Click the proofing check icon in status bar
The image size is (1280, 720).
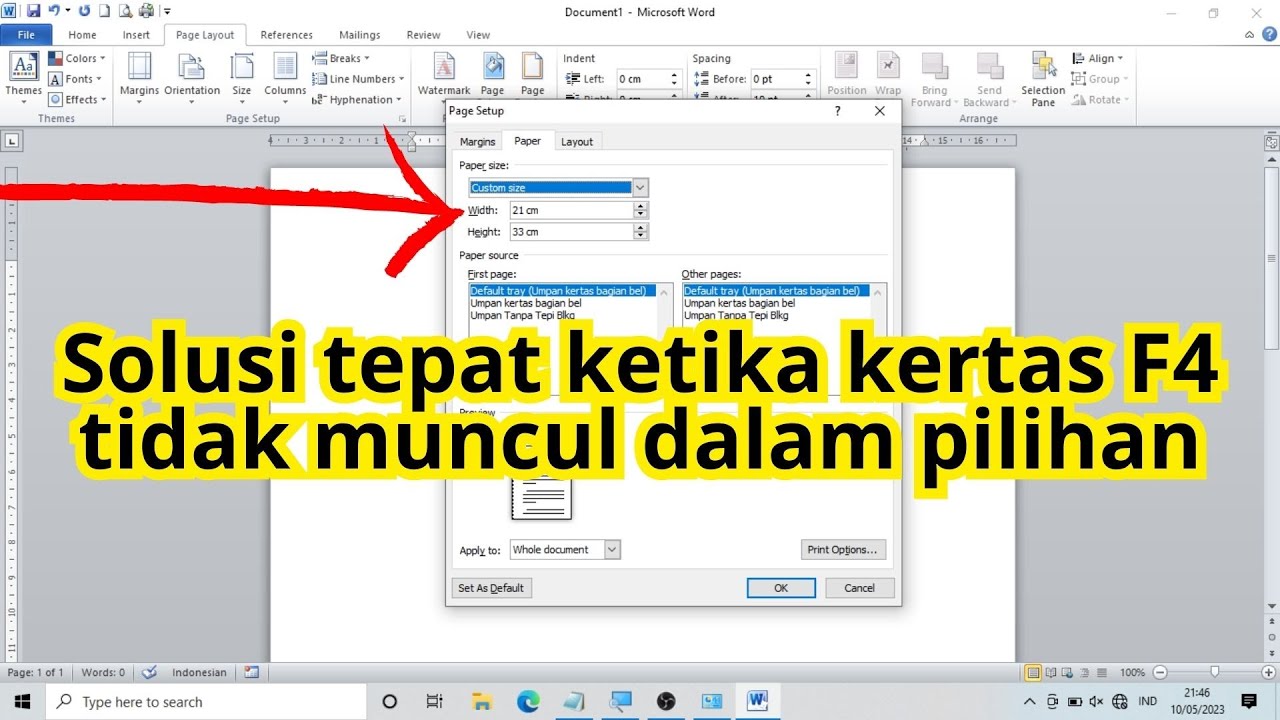click(x=149, y=672)
